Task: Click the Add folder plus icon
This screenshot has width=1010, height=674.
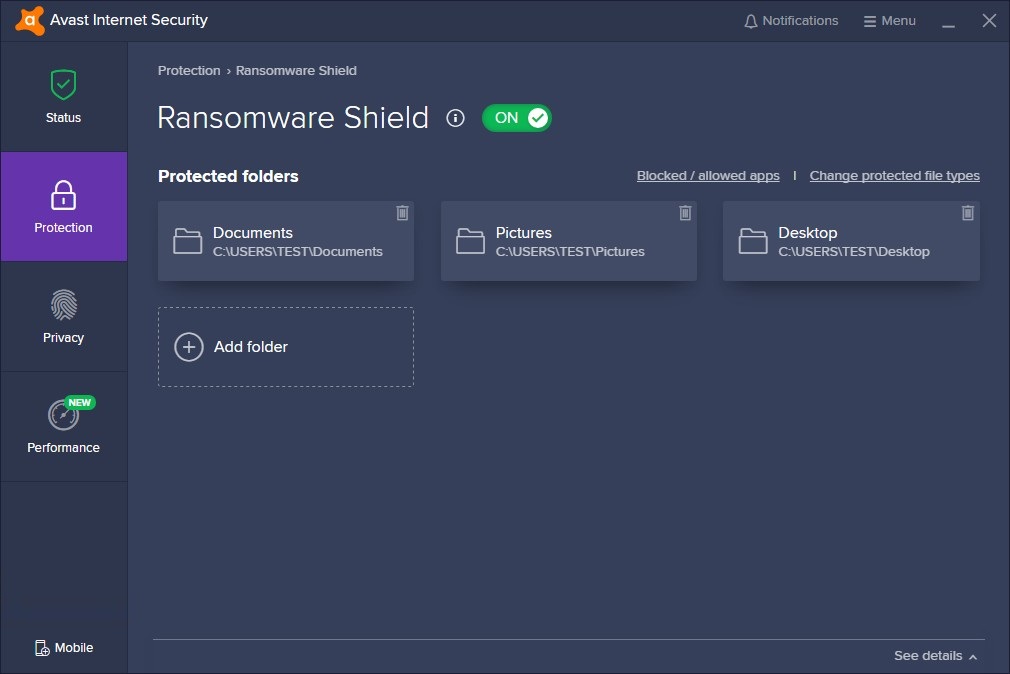Action: tap(189, 347)
